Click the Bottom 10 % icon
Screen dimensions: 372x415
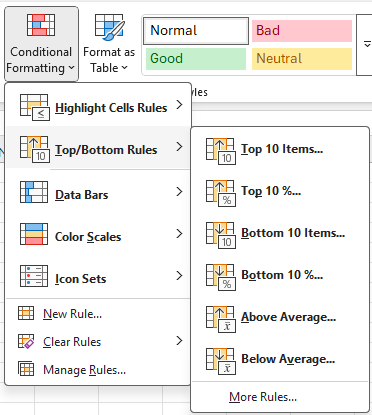click(x=221, y=277)
